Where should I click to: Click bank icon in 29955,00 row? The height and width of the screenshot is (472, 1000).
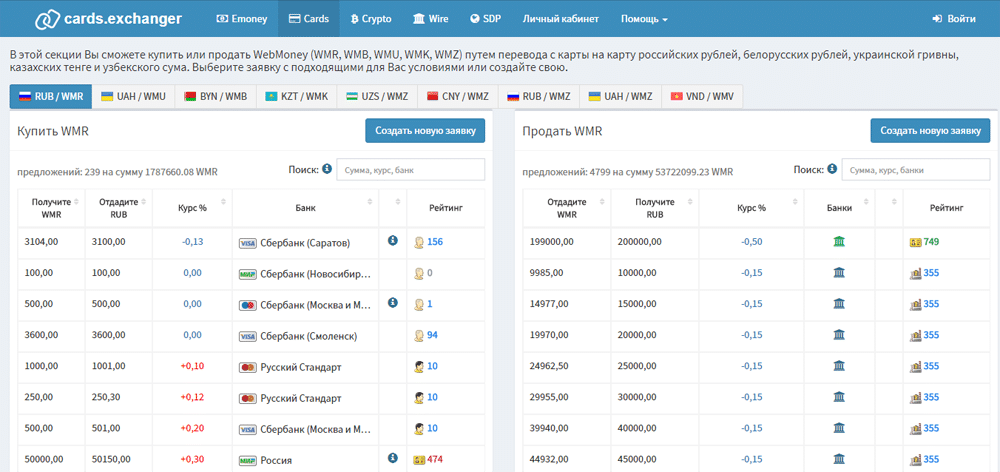coord(839,397)
